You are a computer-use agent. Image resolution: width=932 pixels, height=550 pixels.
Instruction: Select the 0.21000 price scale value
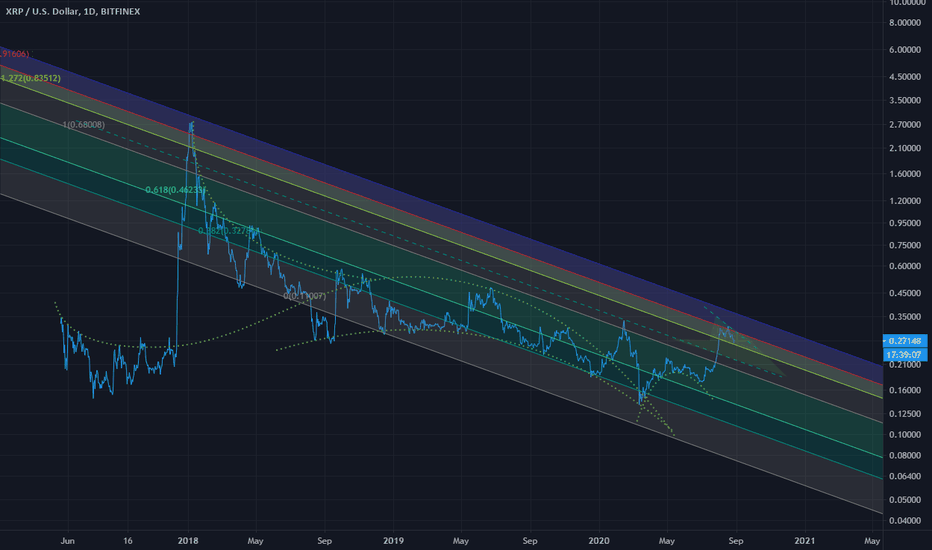pos(905,364)
